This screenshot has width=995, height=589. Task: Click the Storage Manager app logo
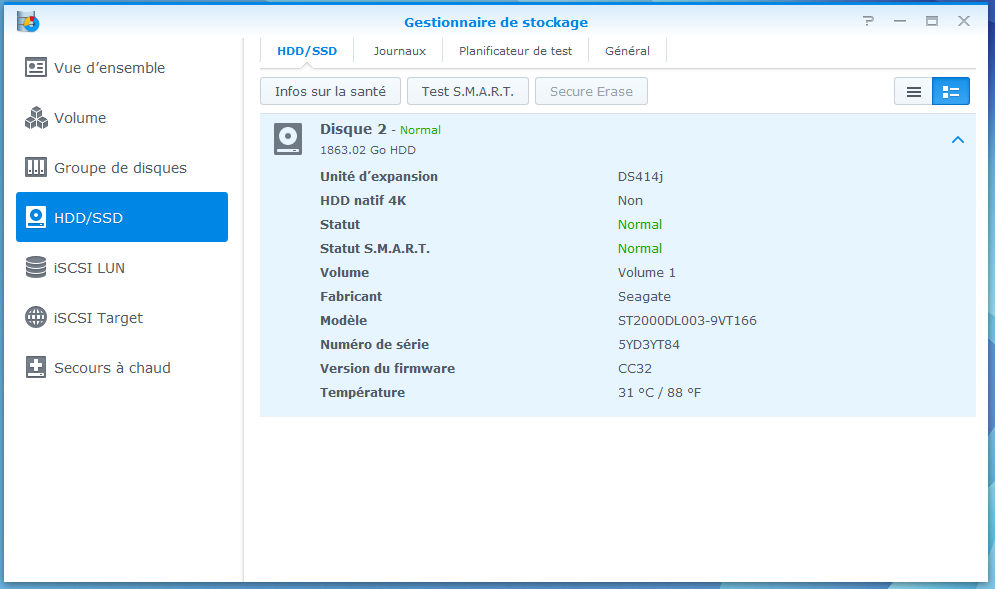coord(28,21)
